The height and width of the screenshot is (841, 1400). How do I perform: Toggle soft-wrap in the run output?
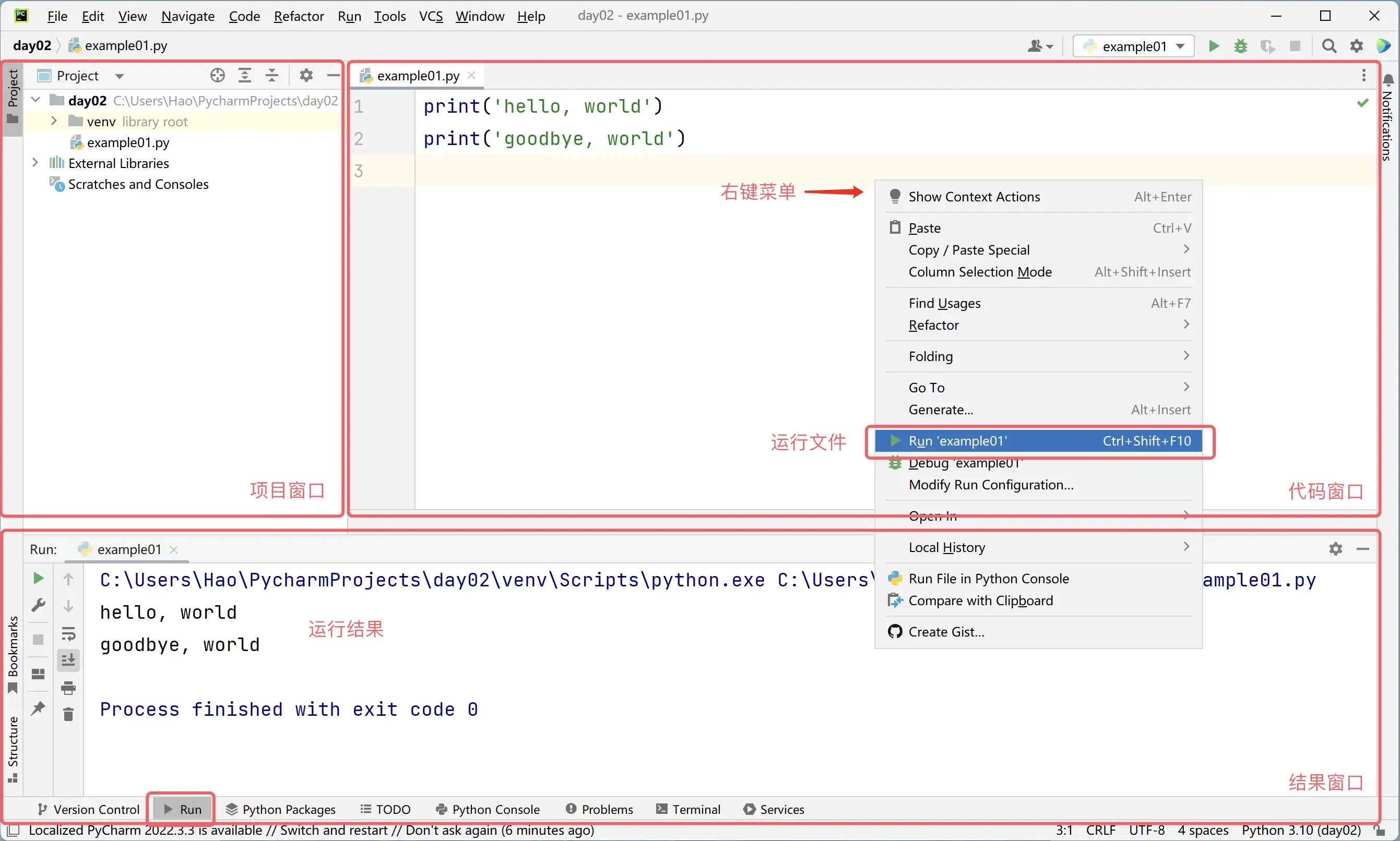click(68, 634)
